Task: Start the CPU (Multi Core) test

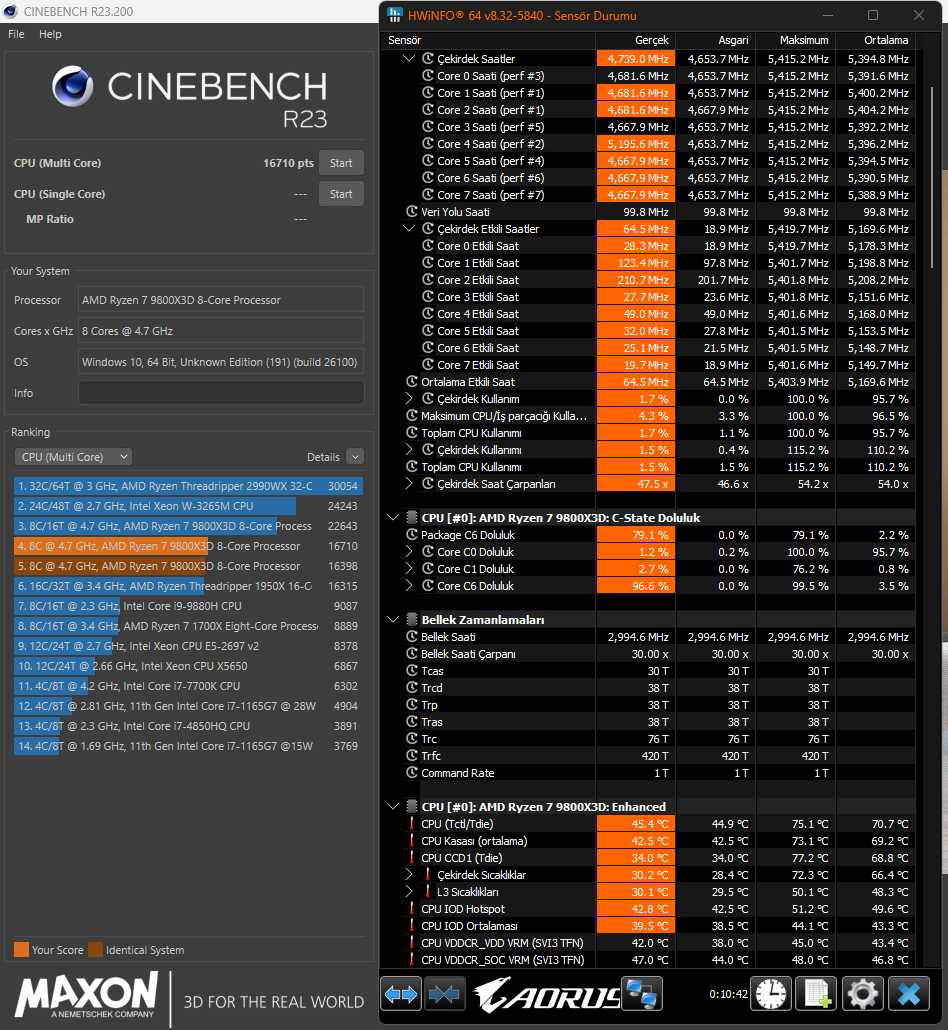Action: pos(341,163)
